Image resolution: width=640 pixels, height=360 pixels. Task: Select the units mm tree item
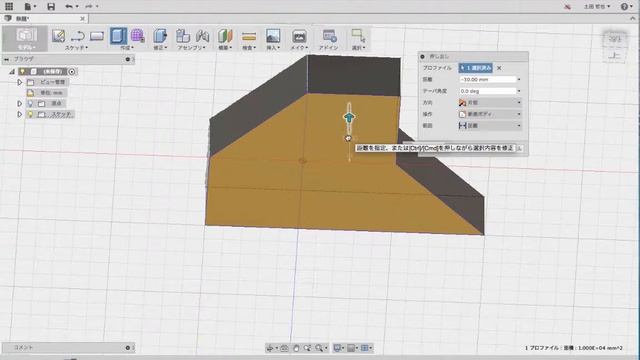point(47,93)
